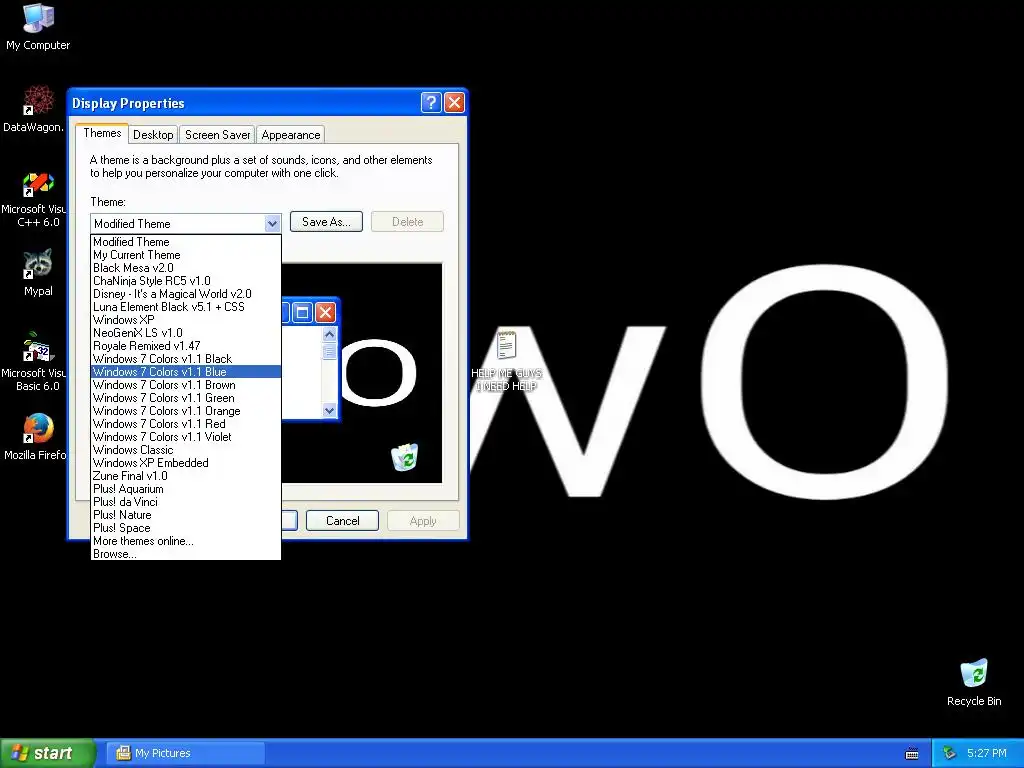This screenshot has width=1024, height=768.
Task: Select Windows XP Embedded theme
Action: click(x=185, y=463)
